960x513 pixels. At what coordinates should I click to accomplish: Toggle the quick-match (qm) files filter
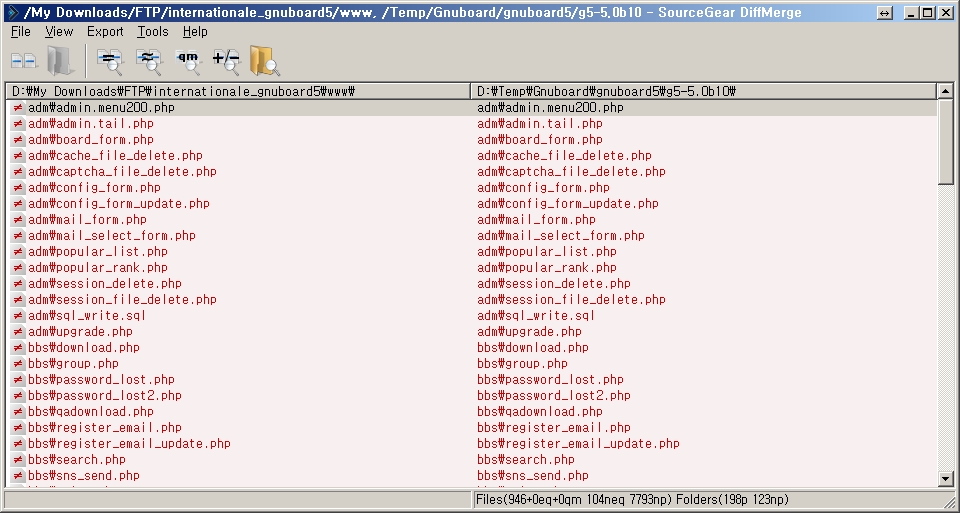[187, 61]
